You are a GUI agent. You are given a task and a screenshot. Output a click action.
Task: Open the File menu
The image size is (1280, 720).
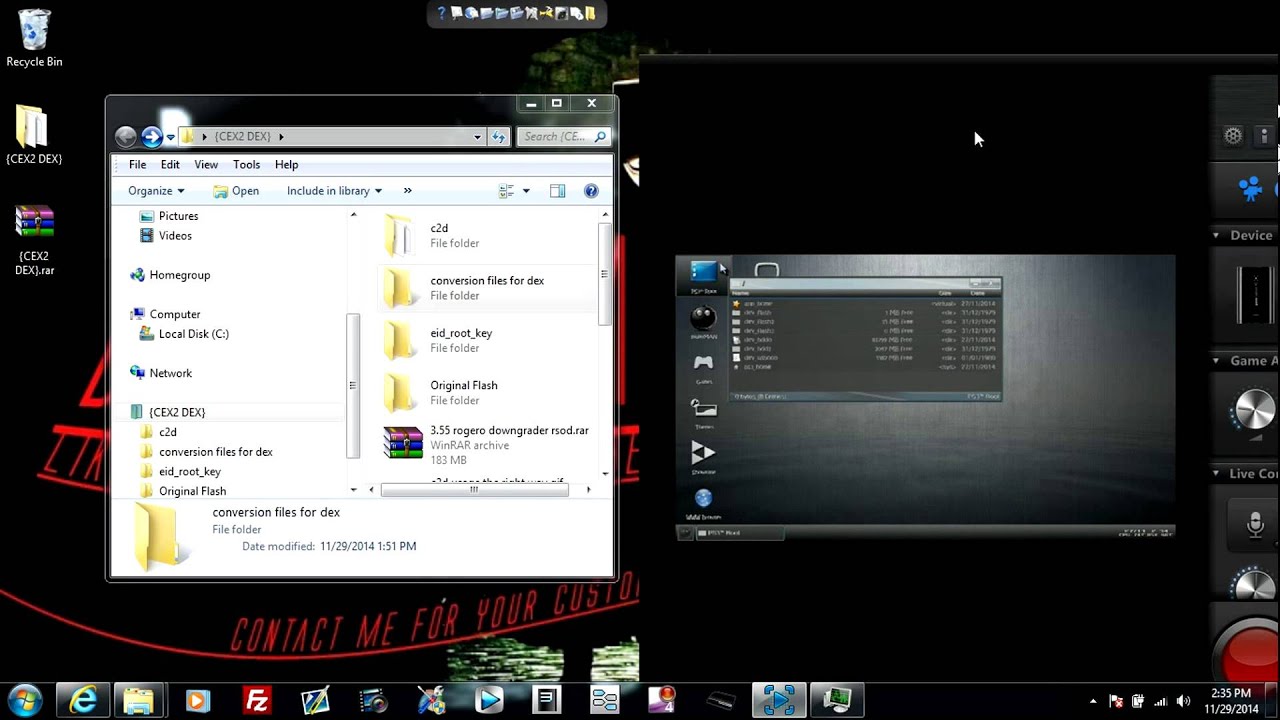point(138,165)
